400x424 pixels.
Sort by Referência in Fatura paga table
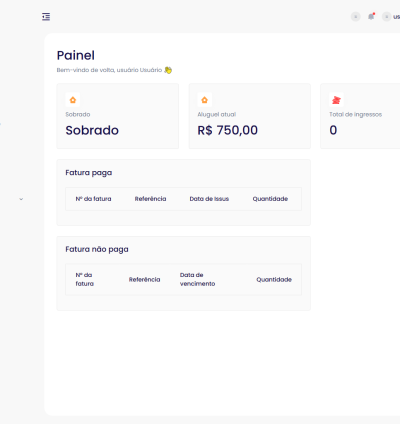150,199
